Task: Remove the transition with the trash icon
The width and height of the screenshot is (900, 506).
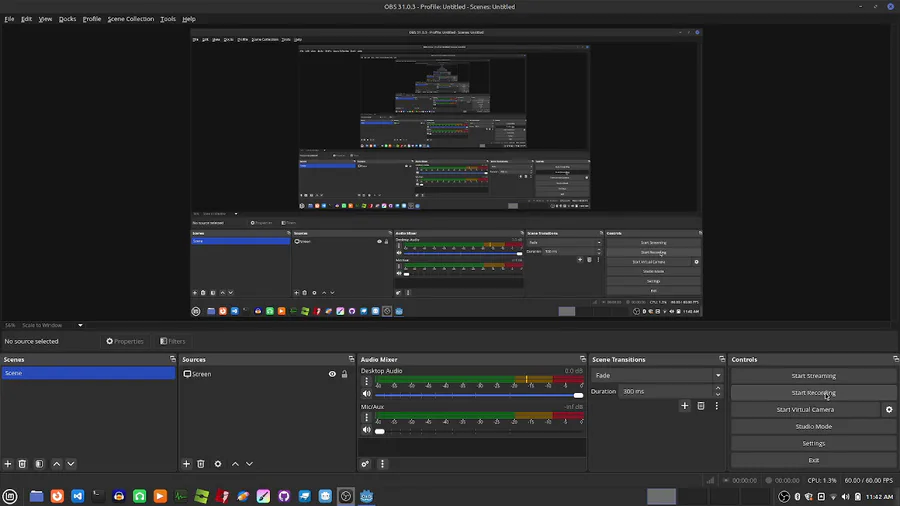Action: [x=701, y=406]
